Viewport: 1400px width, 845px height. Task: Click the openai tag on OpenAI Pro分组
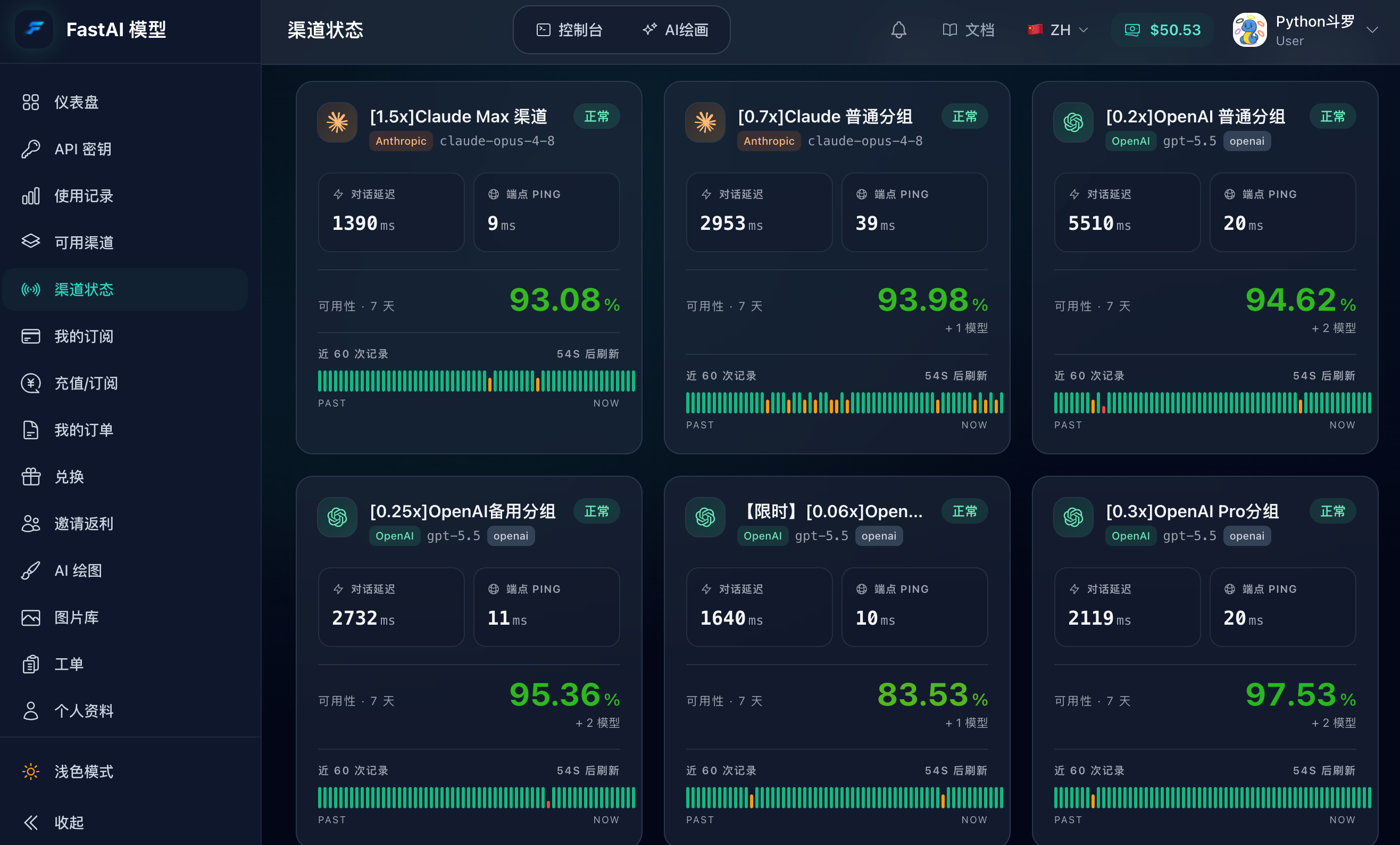pos(1247,536)
